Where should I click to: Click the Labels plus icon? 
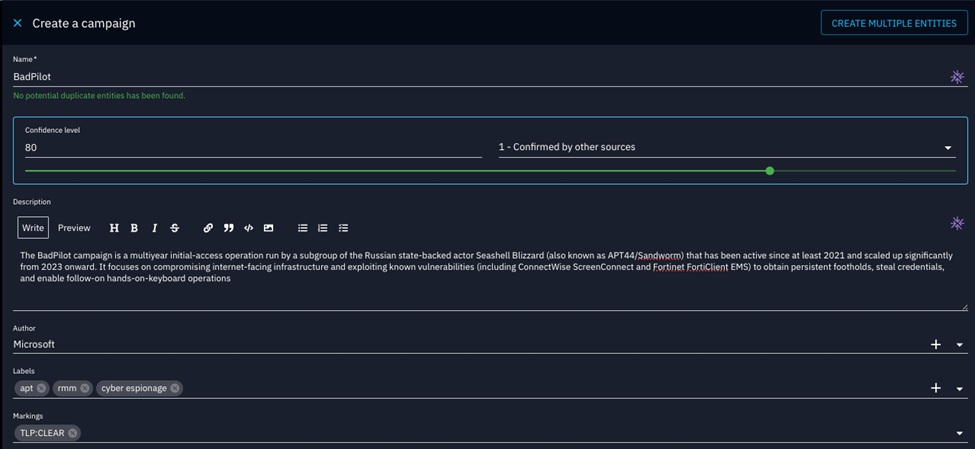[936, 388]
